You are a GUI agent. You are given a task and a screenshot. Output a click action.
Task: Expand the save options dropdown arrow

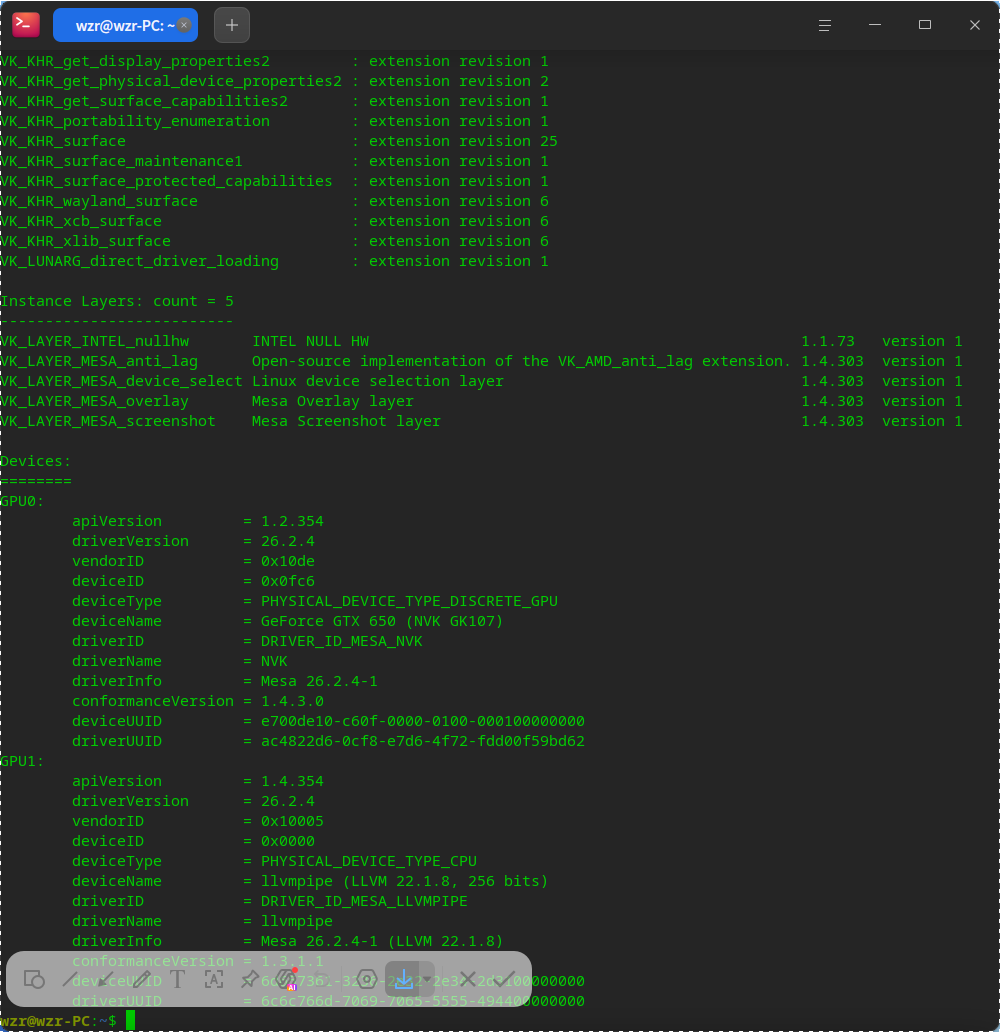tap(427, 979)
